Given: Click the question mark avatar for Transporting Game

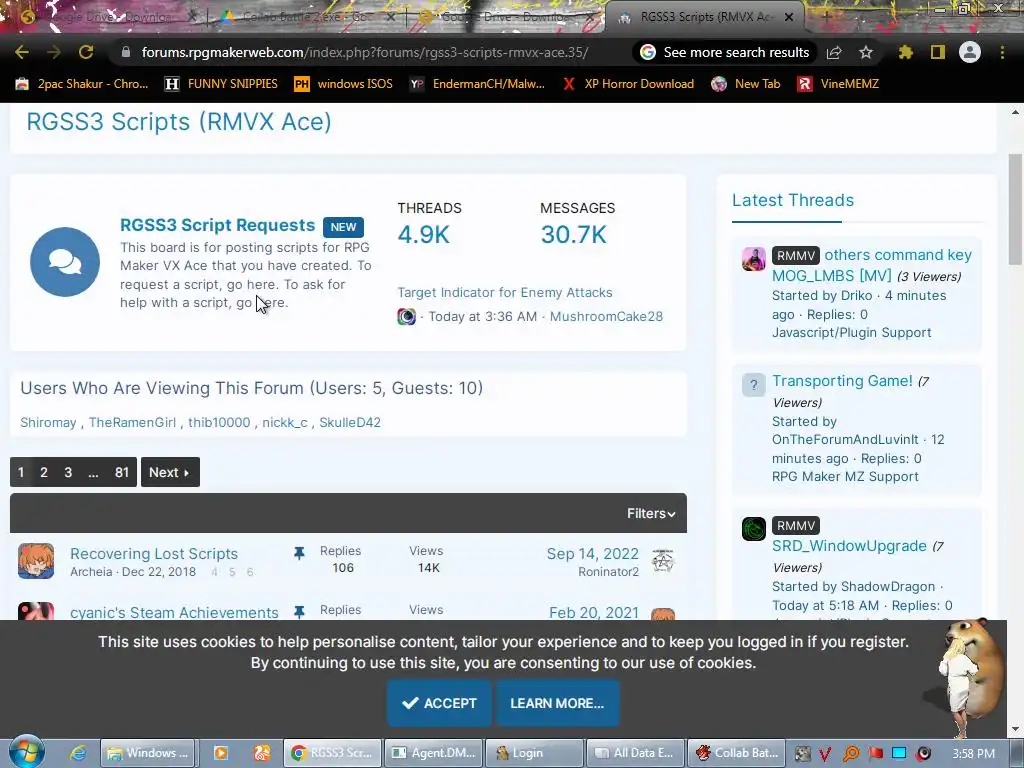Looking at the screenshot, I should (x=754, y=385).
